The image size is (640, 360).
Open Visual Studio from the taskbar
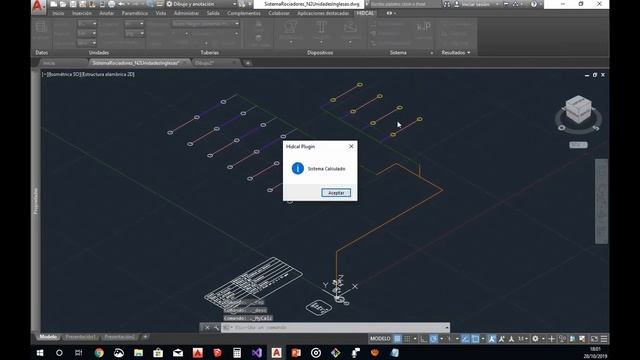(x=257, y=353)
